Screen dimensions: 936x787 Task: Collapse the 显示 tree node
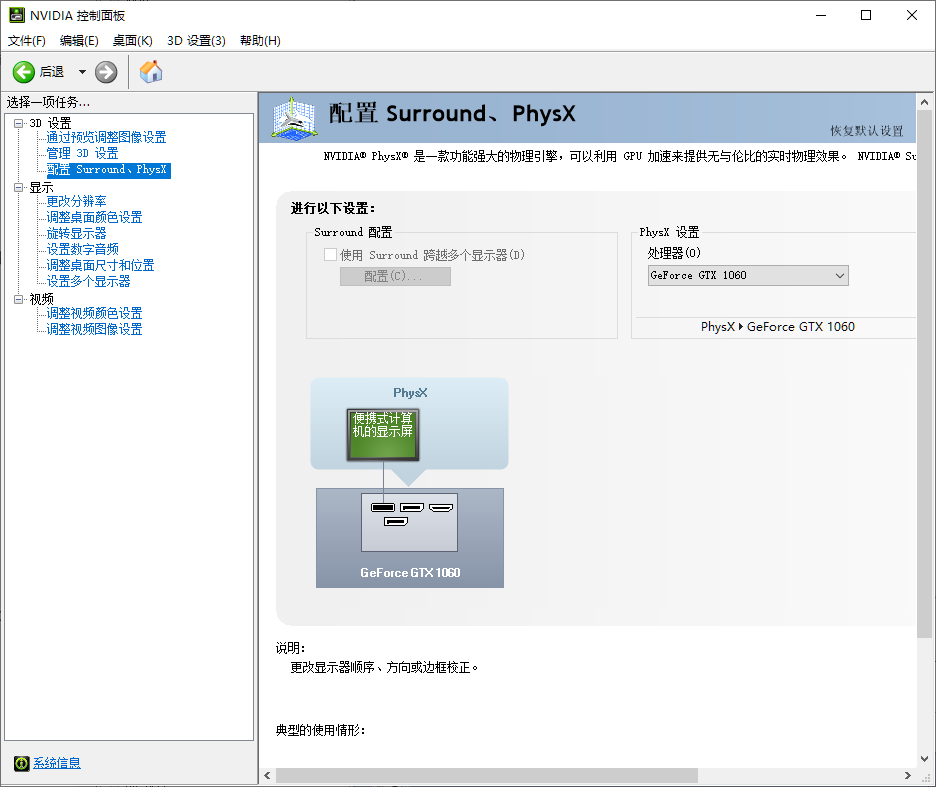(19, 187)
